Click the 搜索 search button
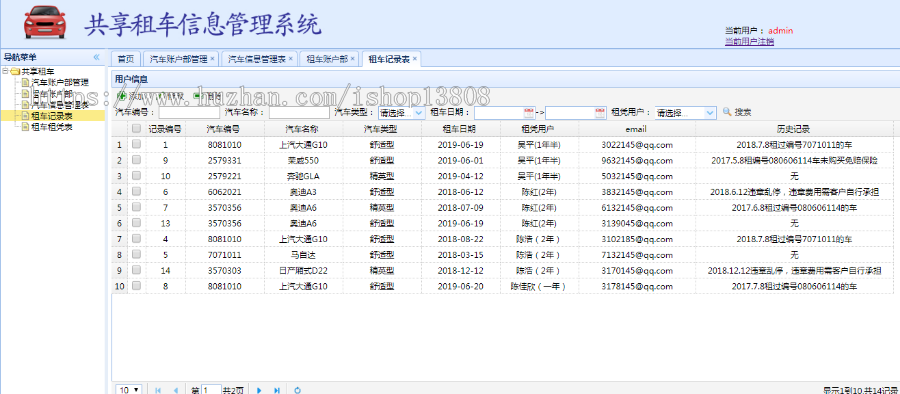Viewport: 900px width, 394px height. point(736,113)
